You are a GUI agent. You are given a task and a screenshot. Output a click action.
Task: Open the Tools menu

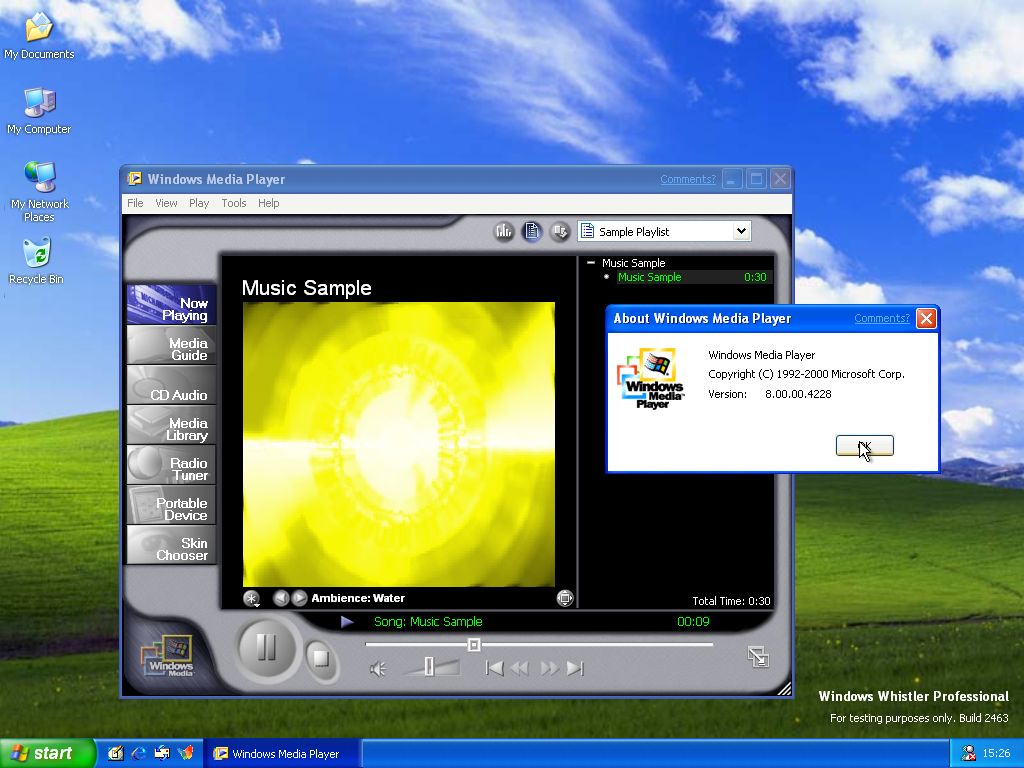pyautogui.click(x=234, y=203)
